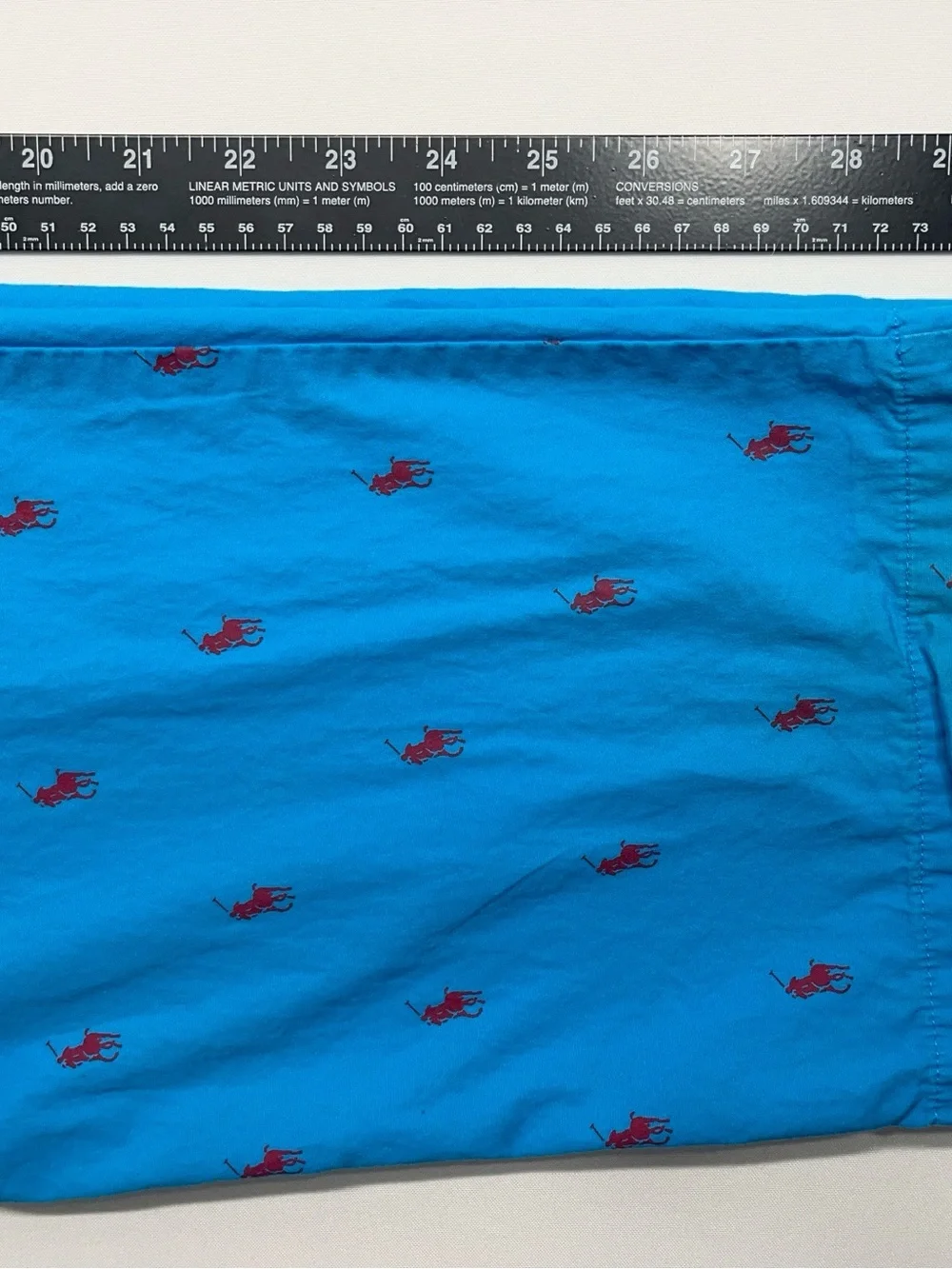Click 100 centimeters = 1 meter text
952x1269 pixels.
tap(501, 188)
